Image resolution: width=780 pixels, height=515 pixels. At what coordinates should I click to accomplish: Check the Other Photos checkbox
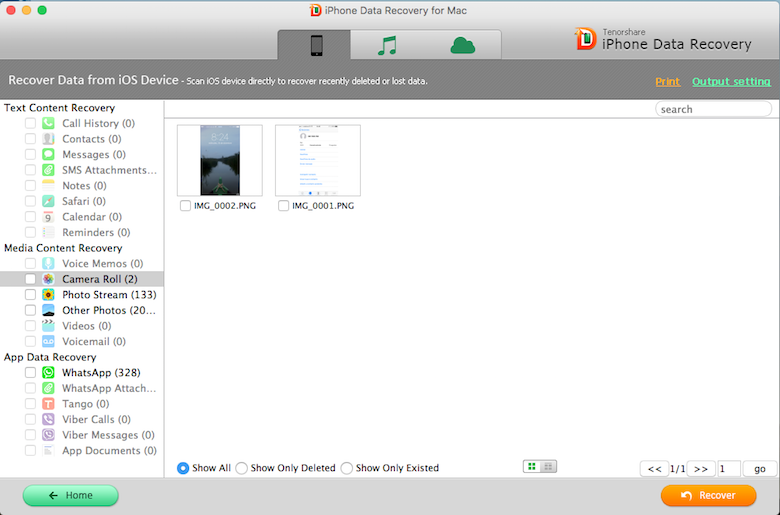[x=30, y=310]
